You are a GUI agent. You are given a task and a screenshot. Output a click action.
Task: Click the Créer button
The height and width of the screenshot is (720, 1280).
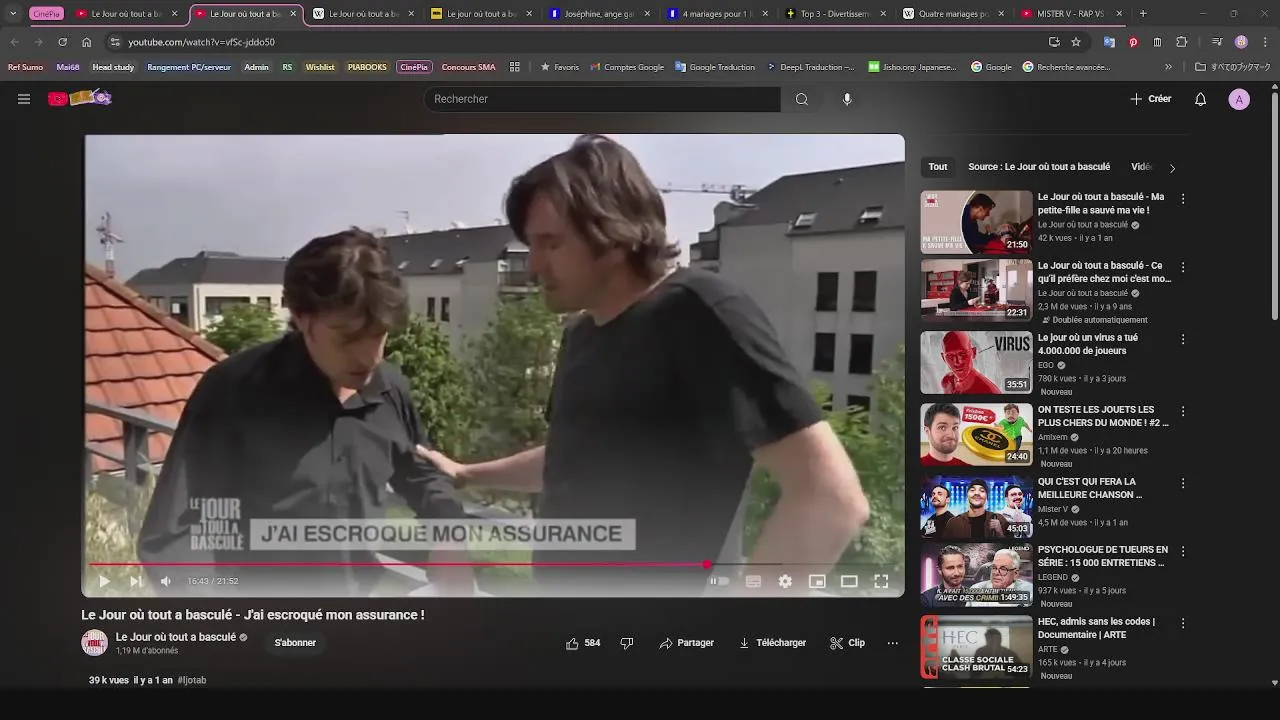pyautogui.click(x=1150, y=99)
